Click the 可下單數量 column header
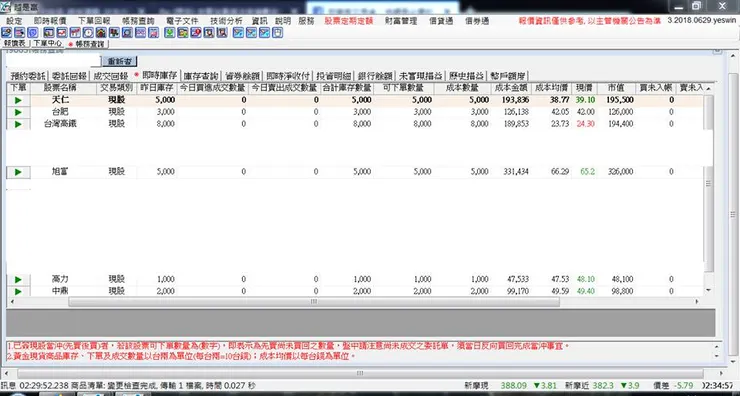Image resolution: width=740 pixels, height=396 pixels. 403,88
